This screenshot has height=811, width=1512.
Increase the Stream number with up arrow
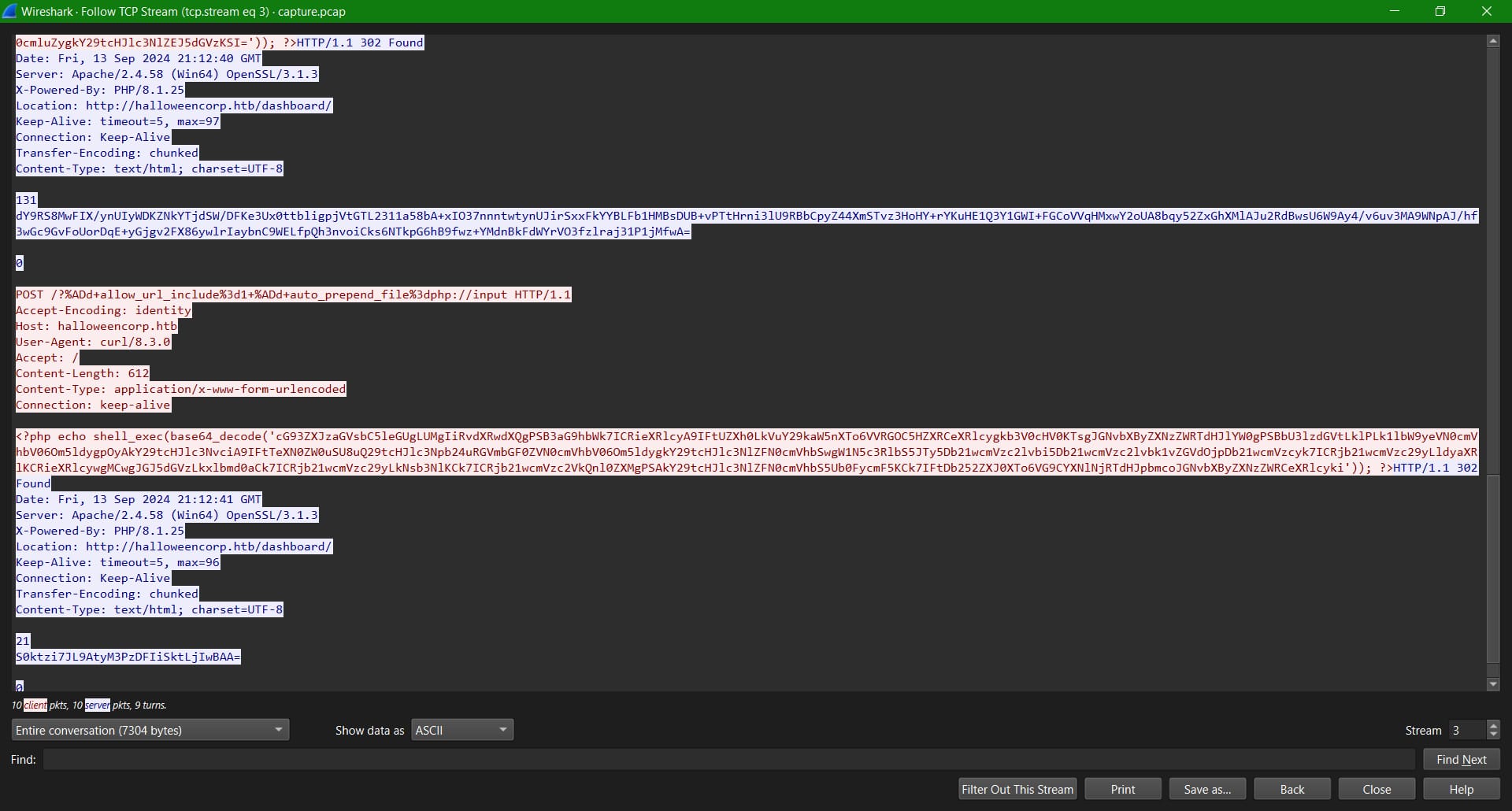1493,725
